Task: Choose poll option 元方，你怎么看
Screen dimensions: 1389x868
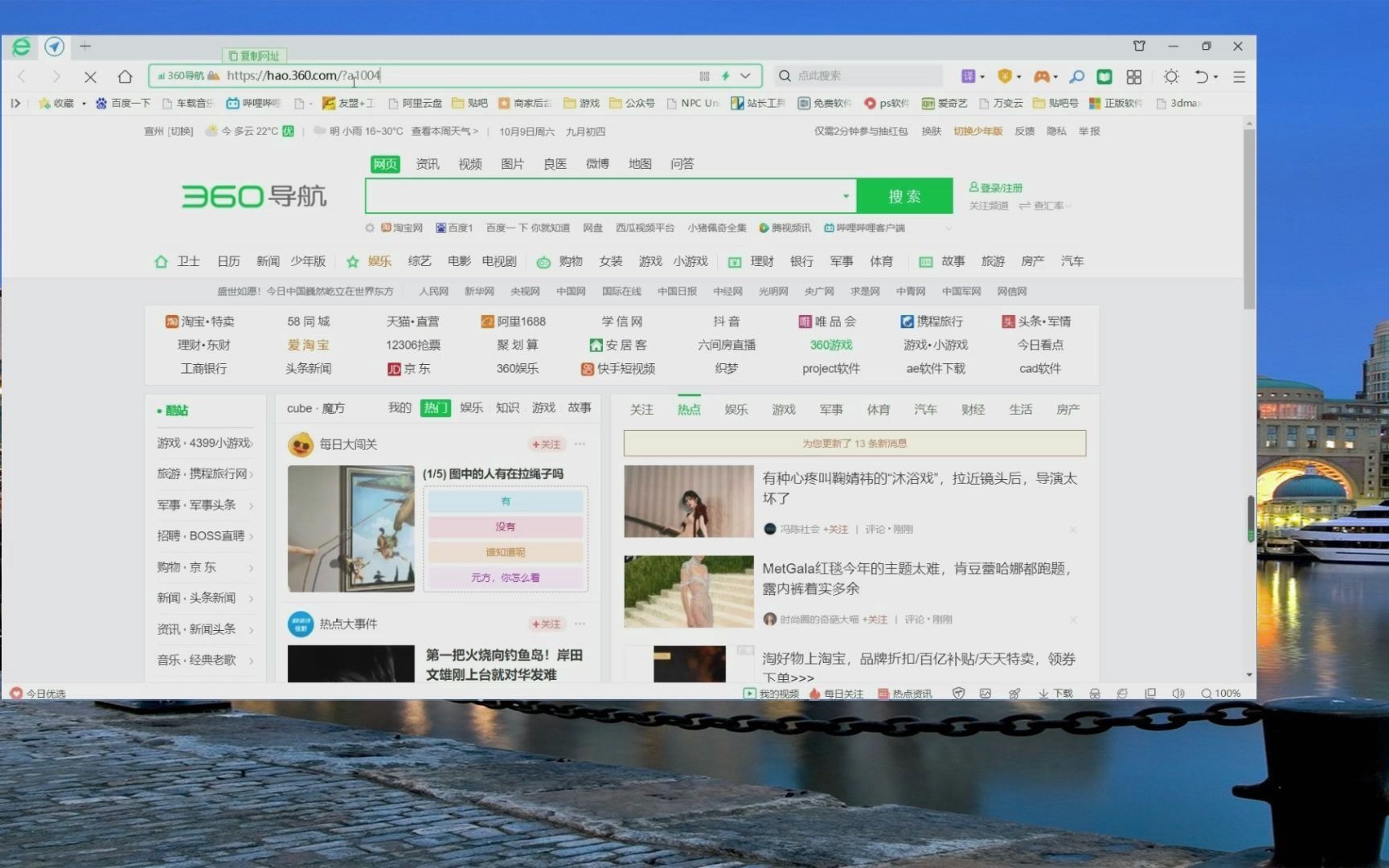Action: pos(506,578)
